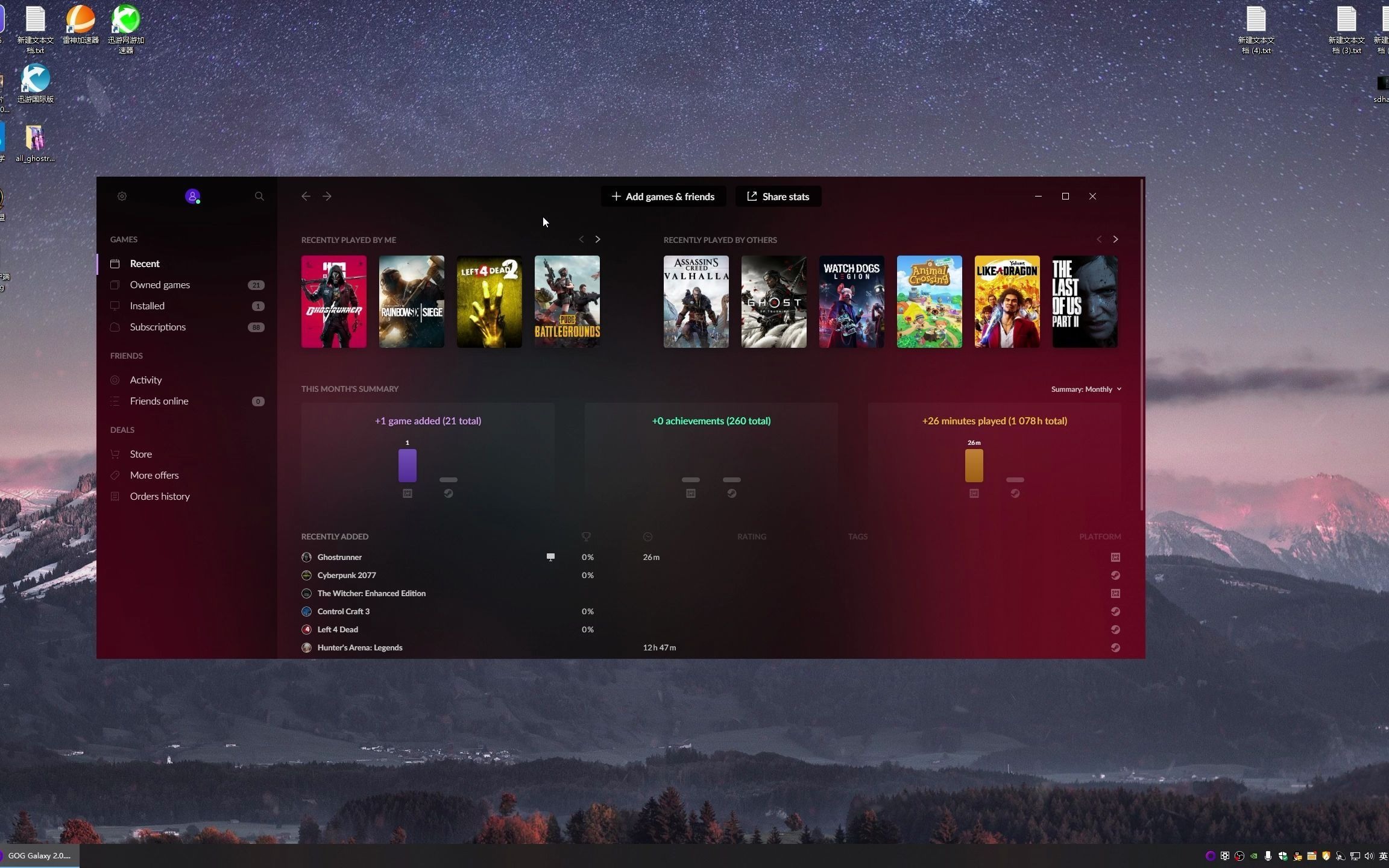
Task: Open More offers deals
Action: (x=187, y=475)
